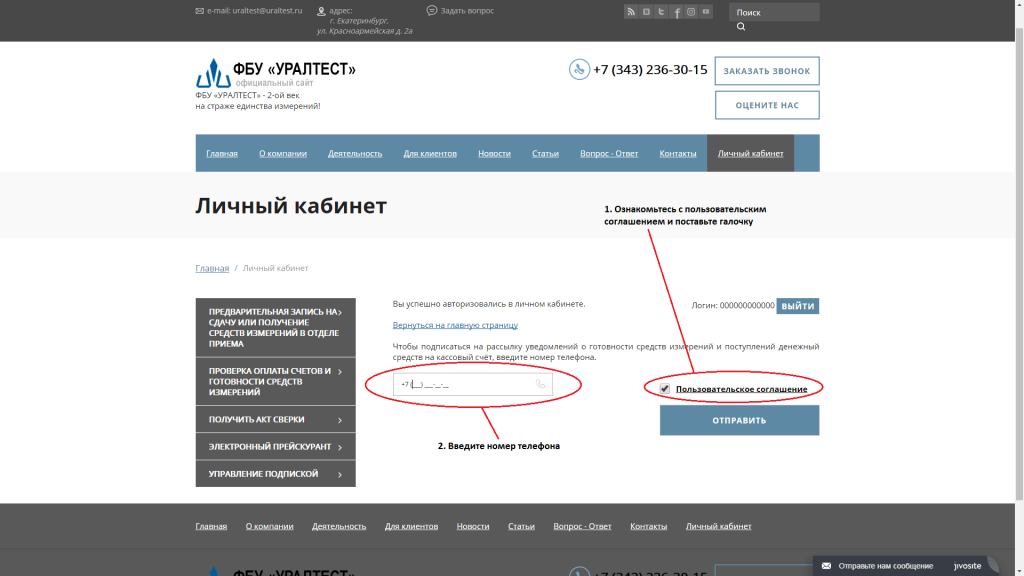Expand Предварительная запись на сдачу sidebar arrow

(x=340, y=312)
